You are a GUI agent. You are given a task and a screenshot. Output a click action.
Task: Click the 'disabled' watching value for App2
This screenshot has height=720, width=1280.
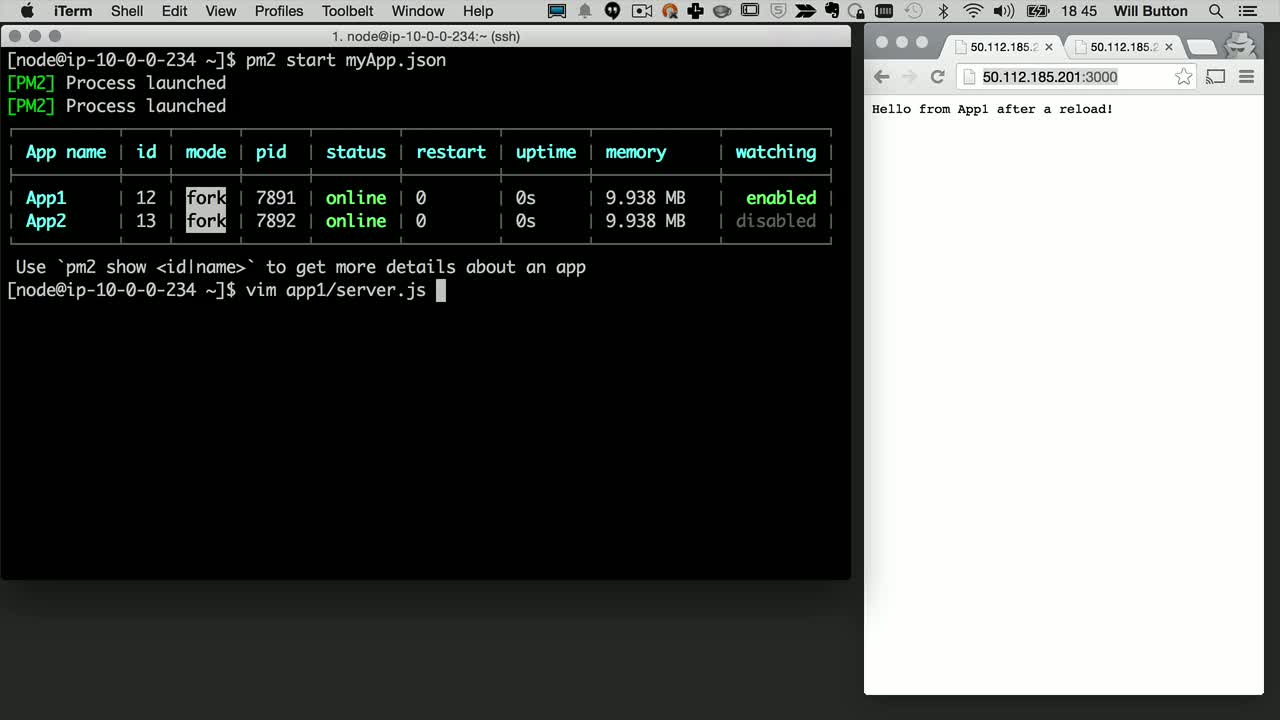tap(776, 221)
